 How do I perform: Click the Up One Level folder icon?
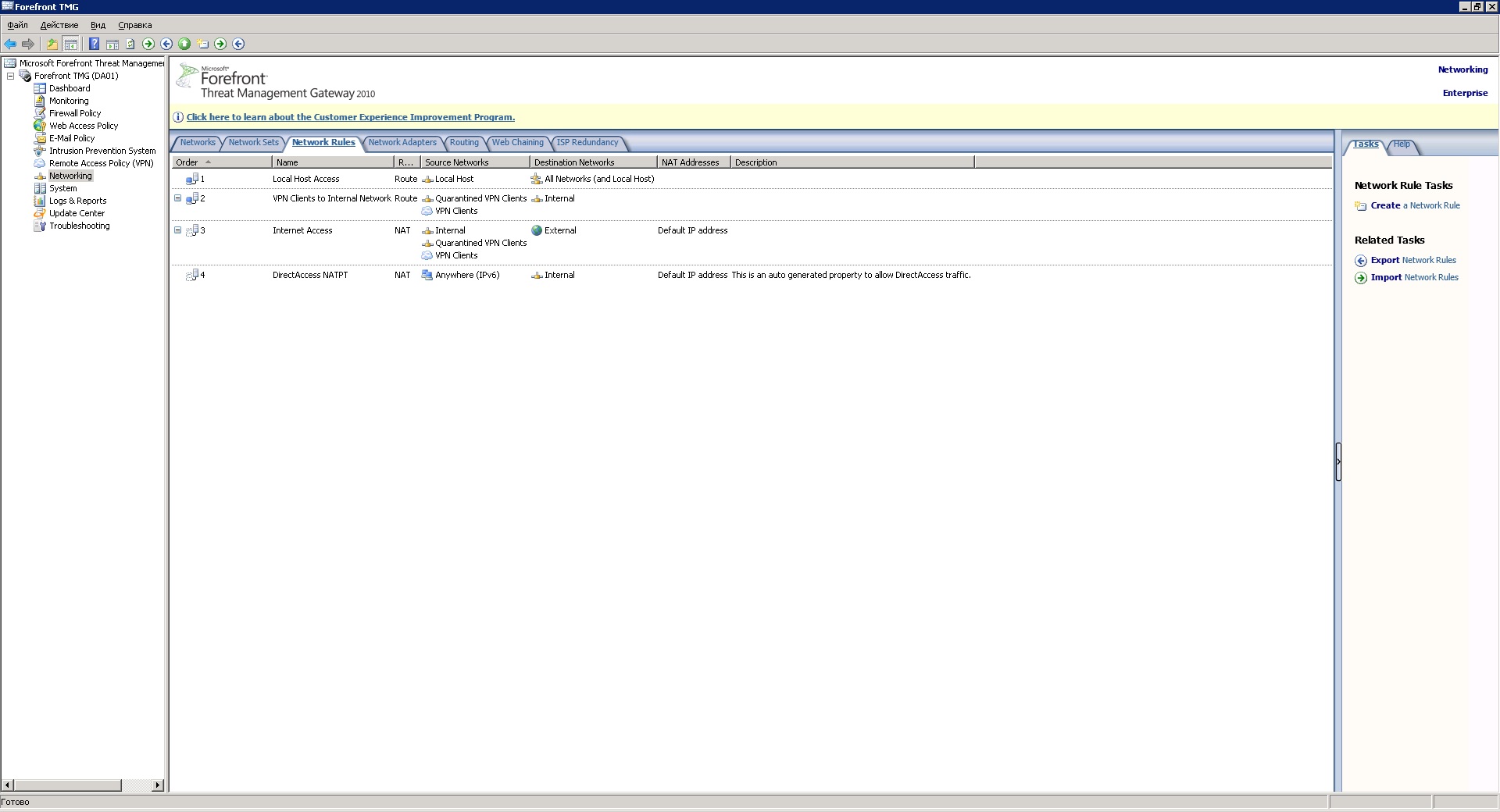coord(52,44)
